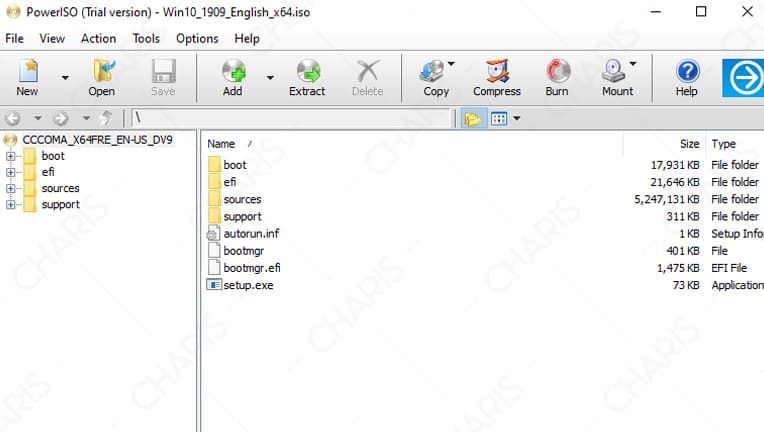Image resolution: width=764 pixels, height=432 pixels.
Task: Select the autorun.inf file
Action: 251,234
